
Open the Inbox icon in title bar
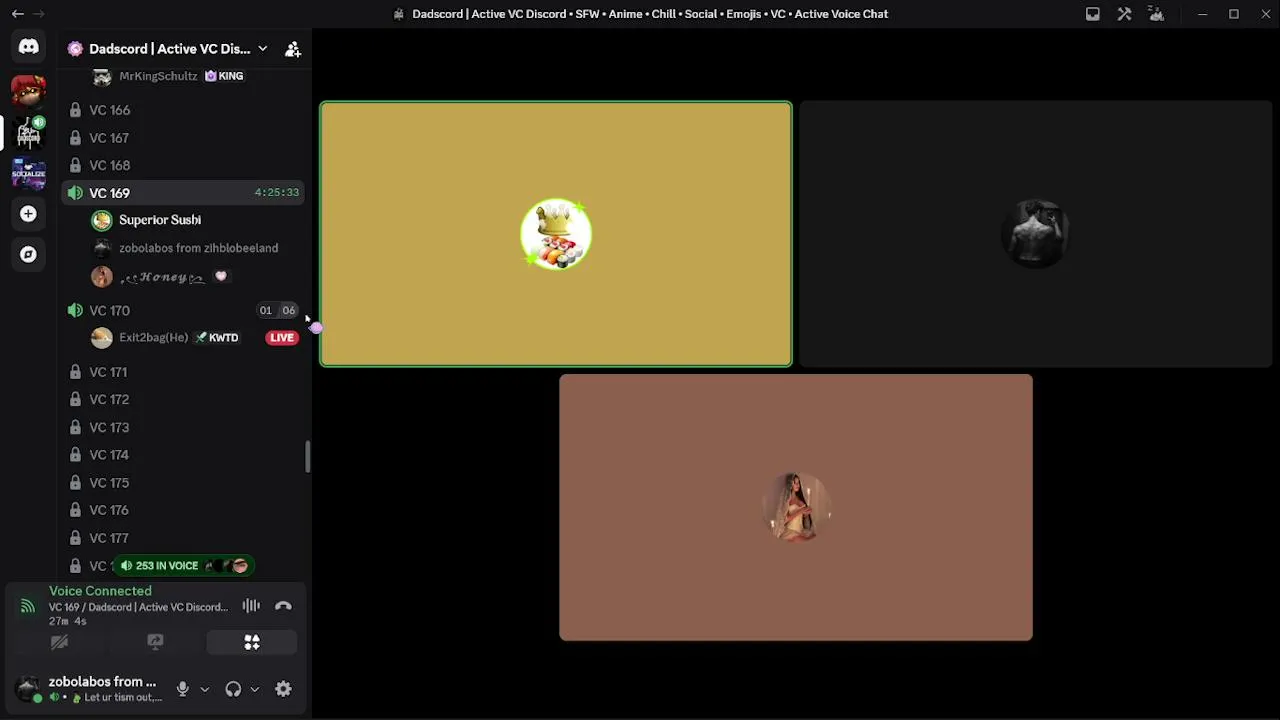click(x=1093, y=14)
